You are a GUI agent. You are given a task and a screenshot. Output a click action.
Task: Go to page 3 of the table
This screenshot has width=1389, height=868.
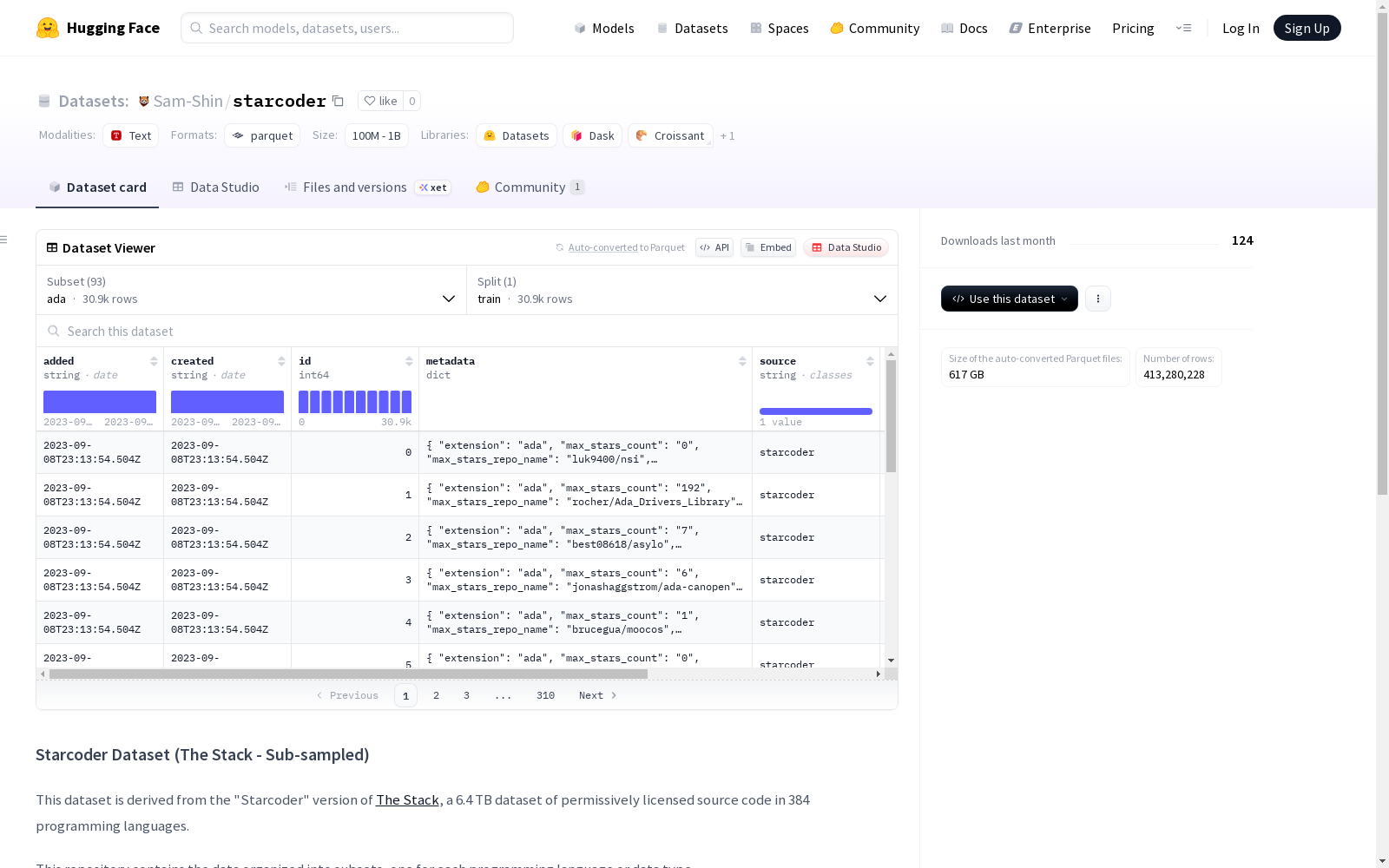coord(466,695)
